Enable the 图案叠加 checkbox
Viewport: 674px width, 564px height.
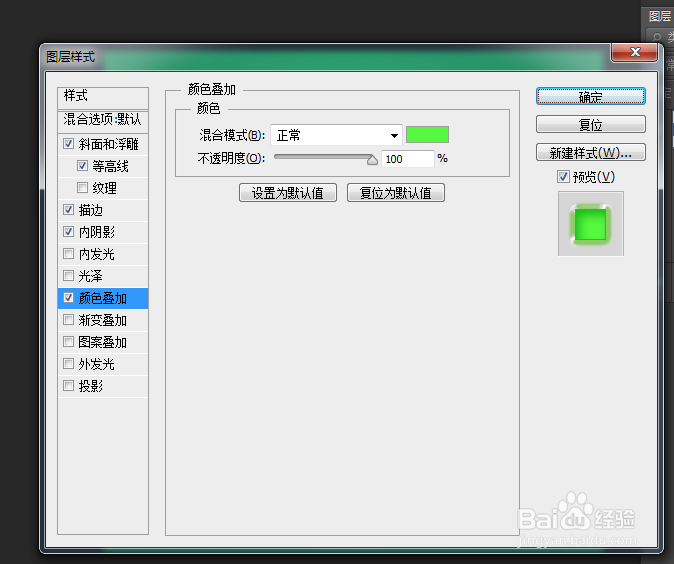[68, 342]
